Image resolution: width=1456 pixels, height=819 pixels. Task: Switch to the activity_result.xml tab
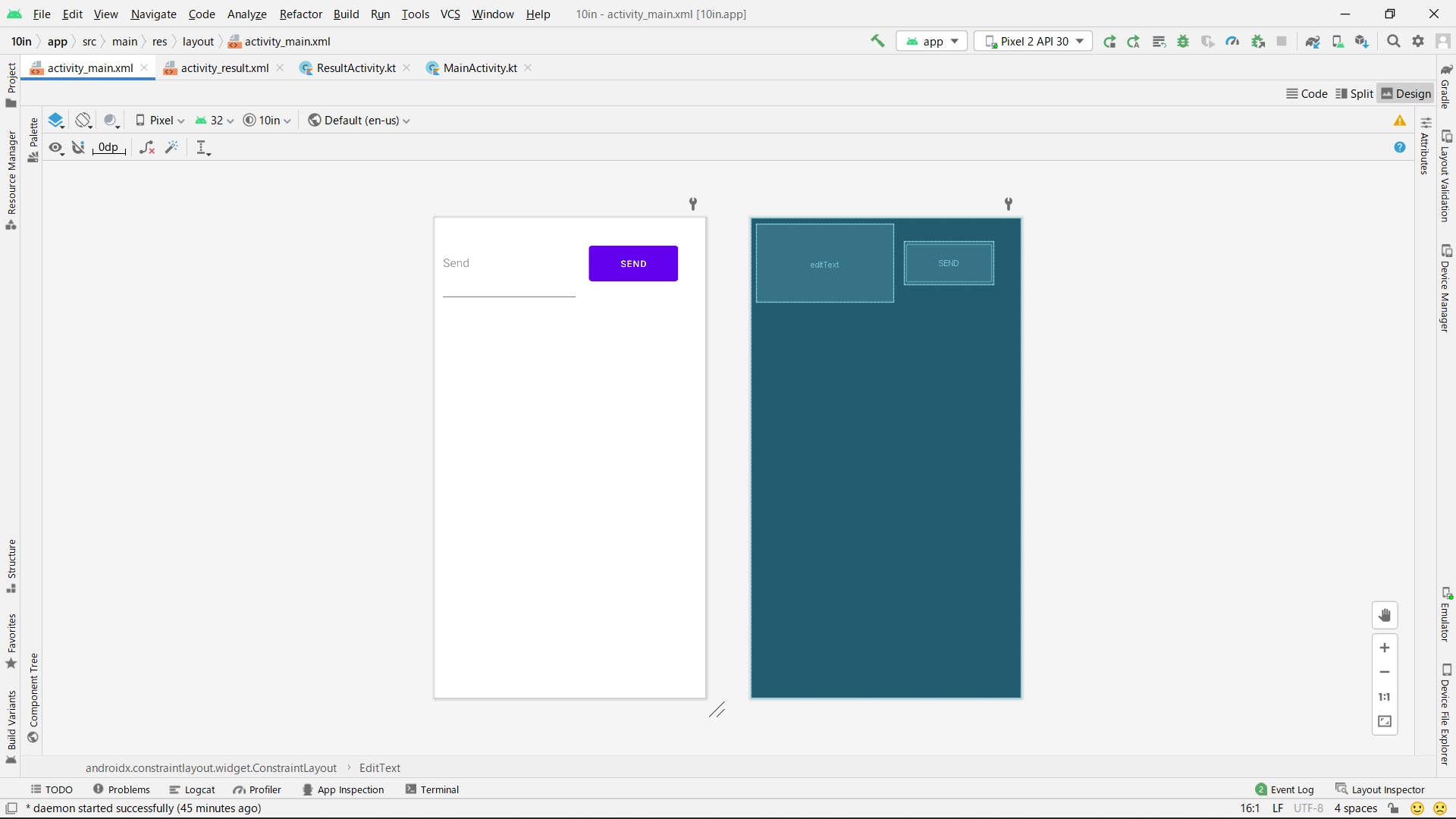[224, 68]
